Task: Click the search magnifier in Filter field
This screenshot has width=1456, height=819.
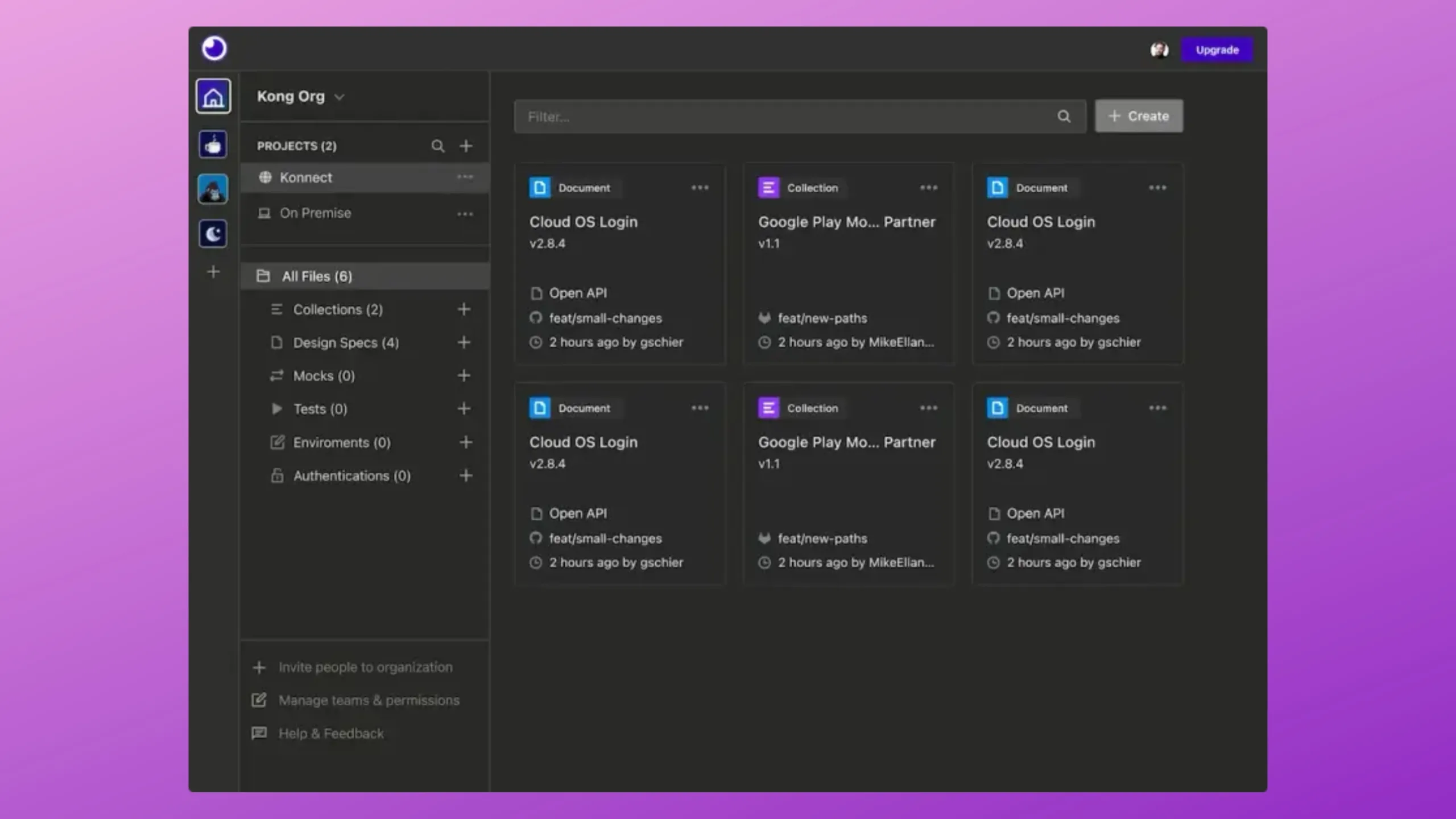Action: tap(1064, 117)
